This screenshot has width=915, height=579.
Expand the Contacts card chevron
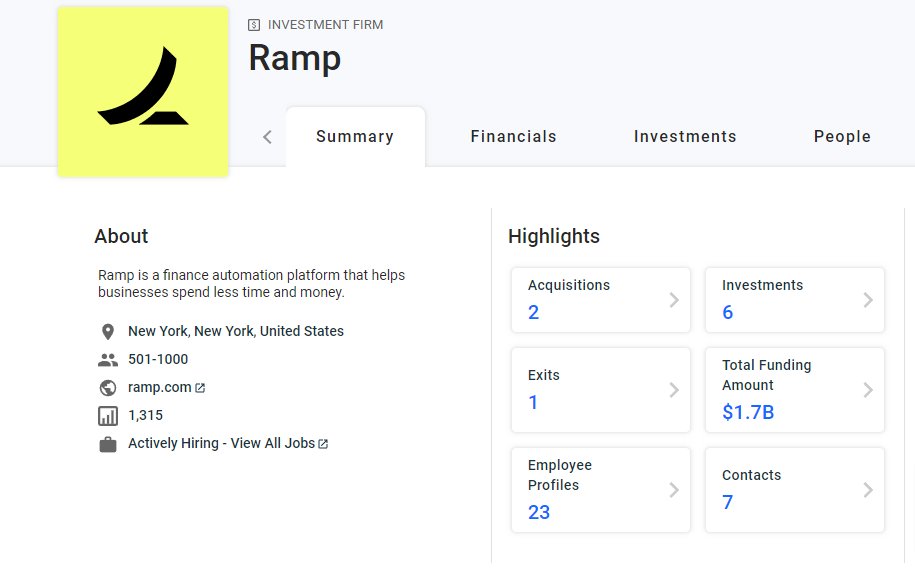[x=868, y=490]
